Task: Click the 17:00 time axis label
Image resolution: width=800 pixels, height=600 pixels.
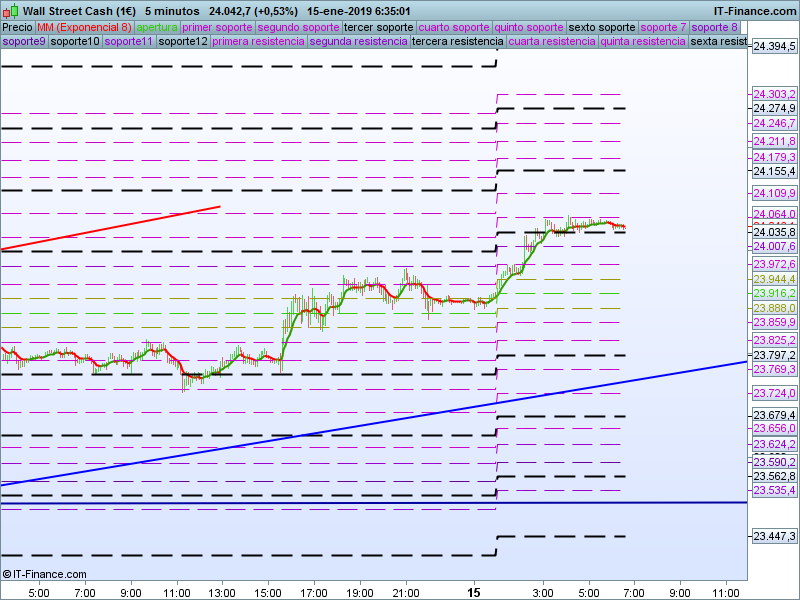Action: (x=314, y=593)
